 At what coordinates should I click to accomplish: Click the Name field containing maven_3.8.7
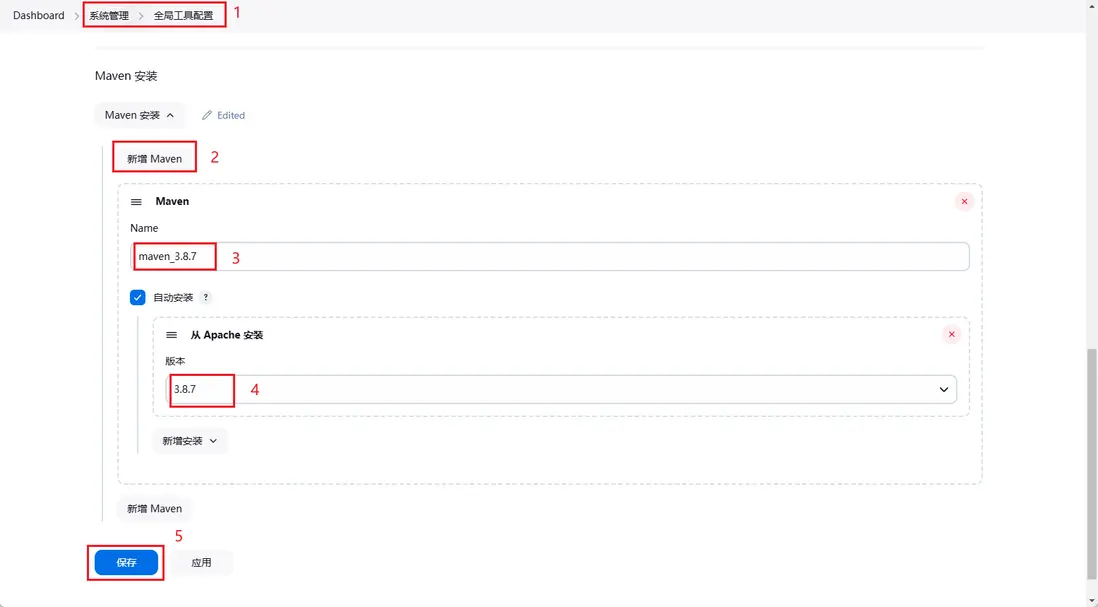[550, 257]
